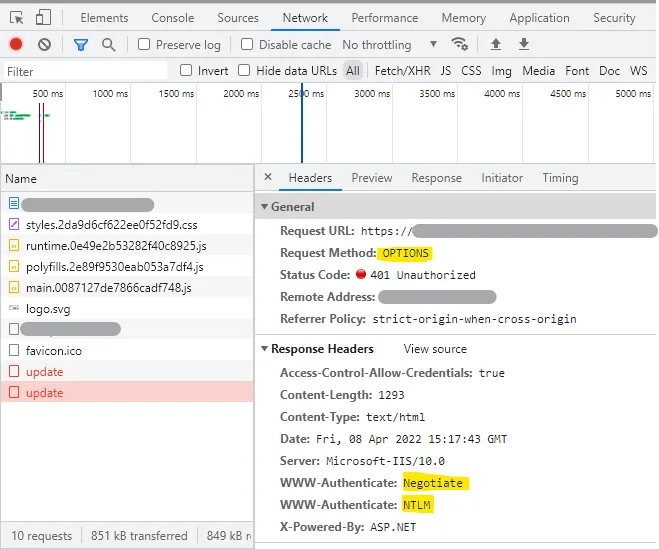Show the Initiator detail tab
659x549 pixels.
pos(502,178)
